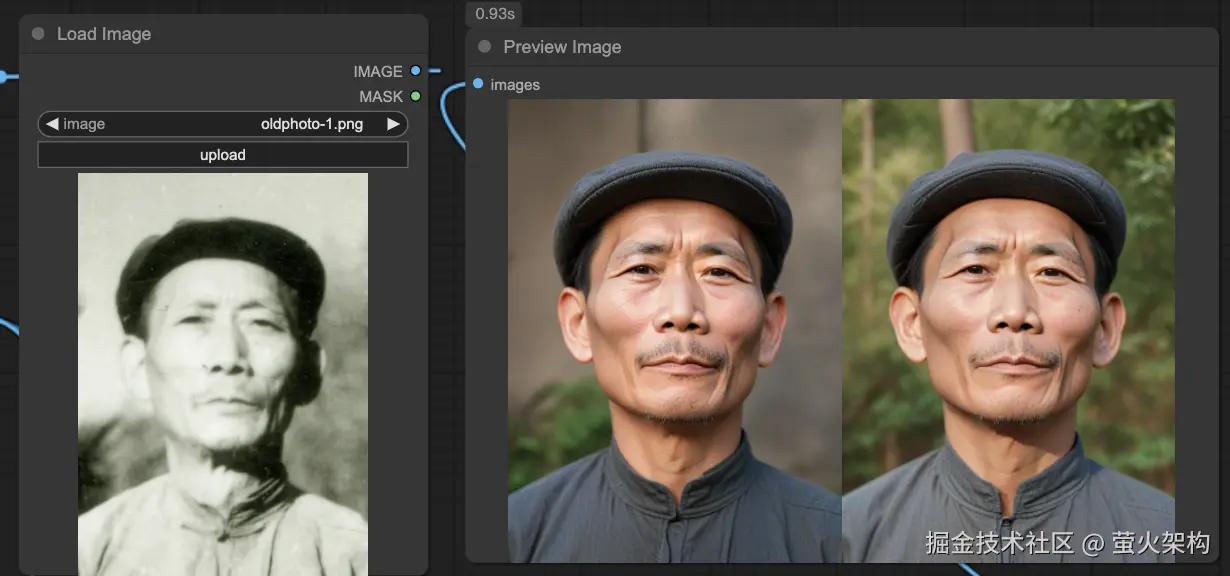Click the "image" label in the file selector
This screenshot has height=576, width=1230.
(84, 124)
